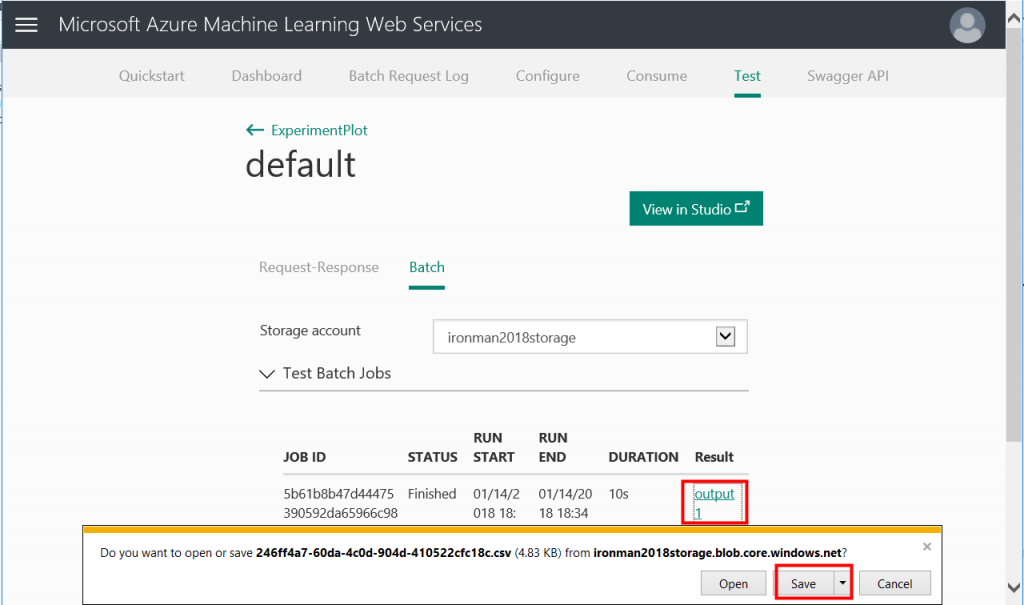Click the STATUS column header

click(432, 457)
